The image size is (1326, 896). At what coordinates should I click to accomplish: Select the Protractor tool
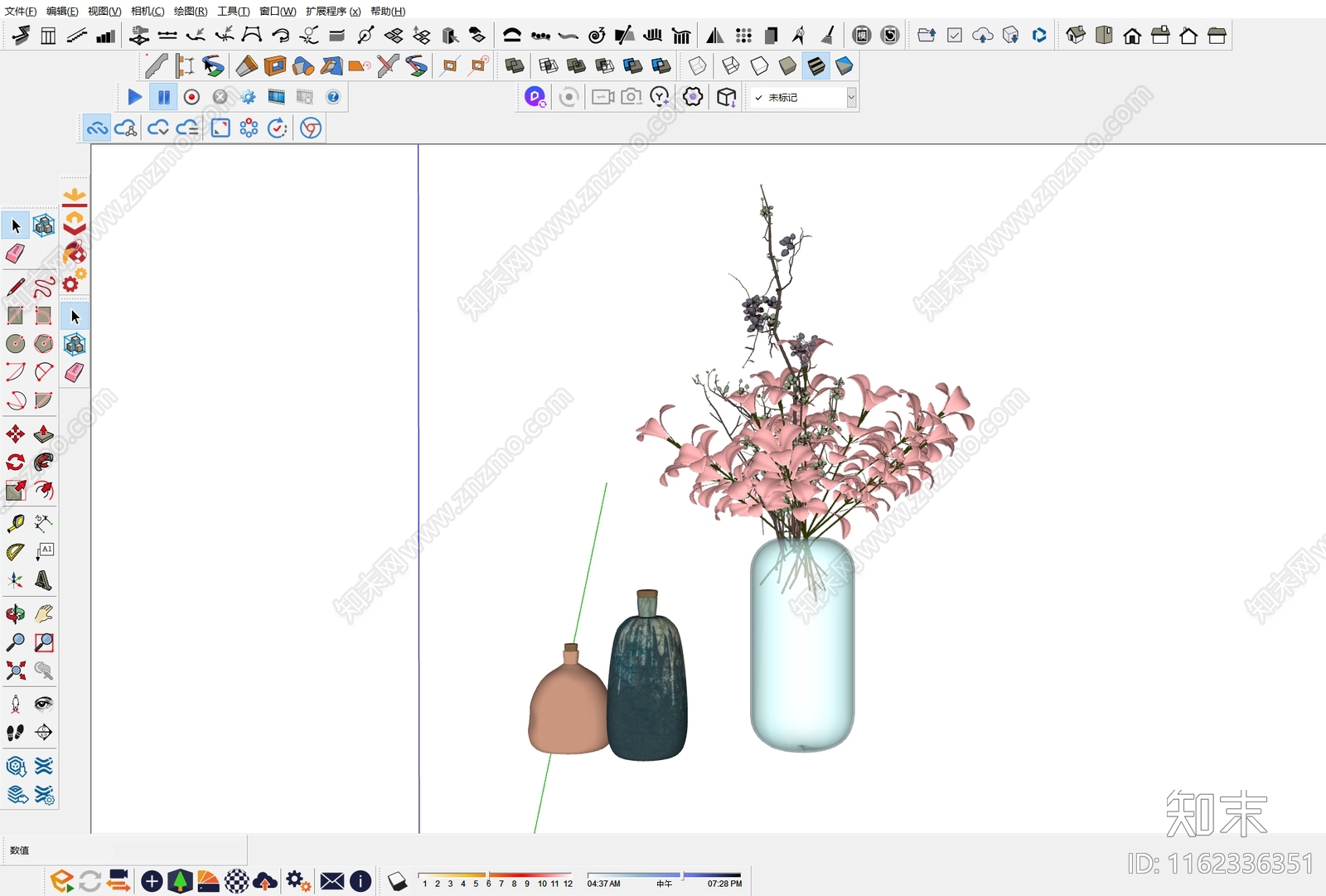click(x=16, y=552)
